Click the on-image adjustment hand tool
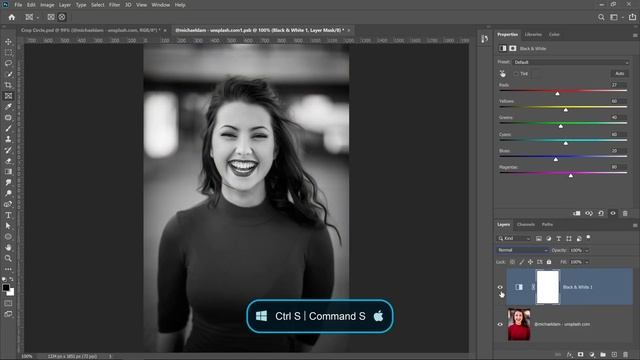 tap(502, 74)
